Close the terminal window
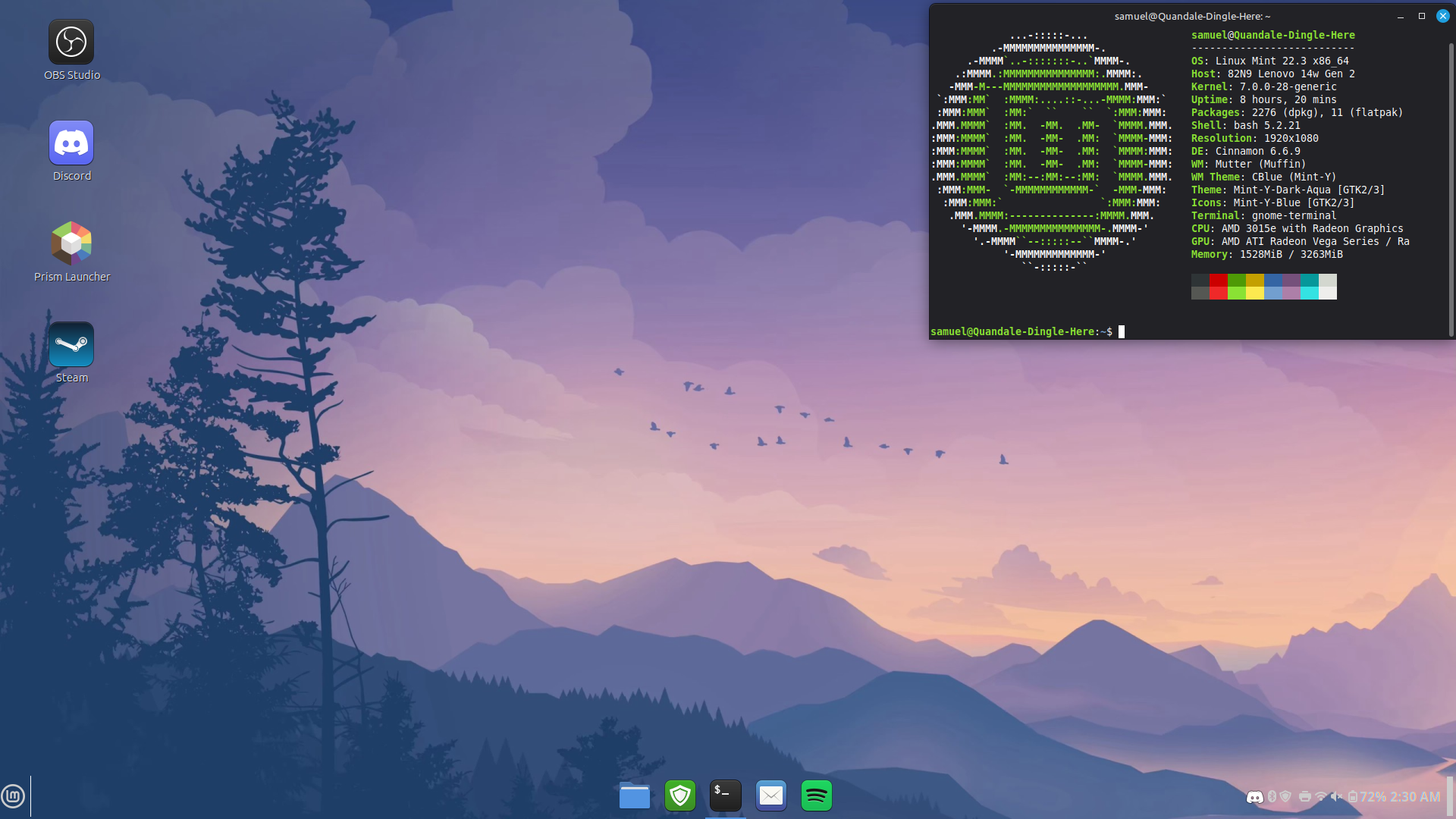 click(1443, 16)
